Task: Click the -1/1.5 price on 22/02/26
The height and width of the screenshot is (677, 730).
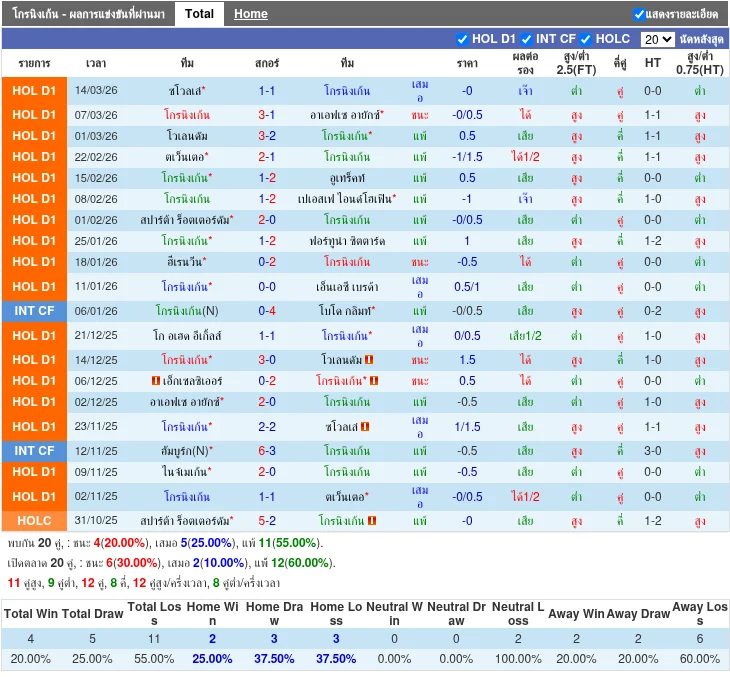Action: (x=467, y=157)
